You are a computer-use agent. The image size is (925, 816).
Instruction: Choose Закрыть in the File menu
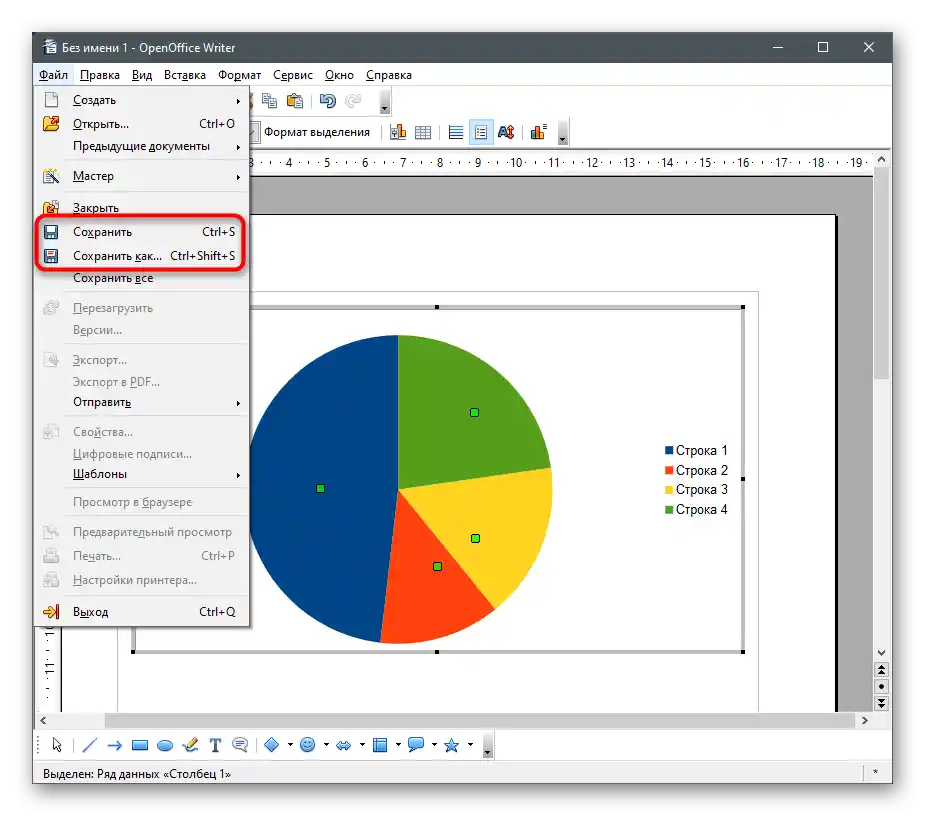pyautogui.click(x=142, y=208)
